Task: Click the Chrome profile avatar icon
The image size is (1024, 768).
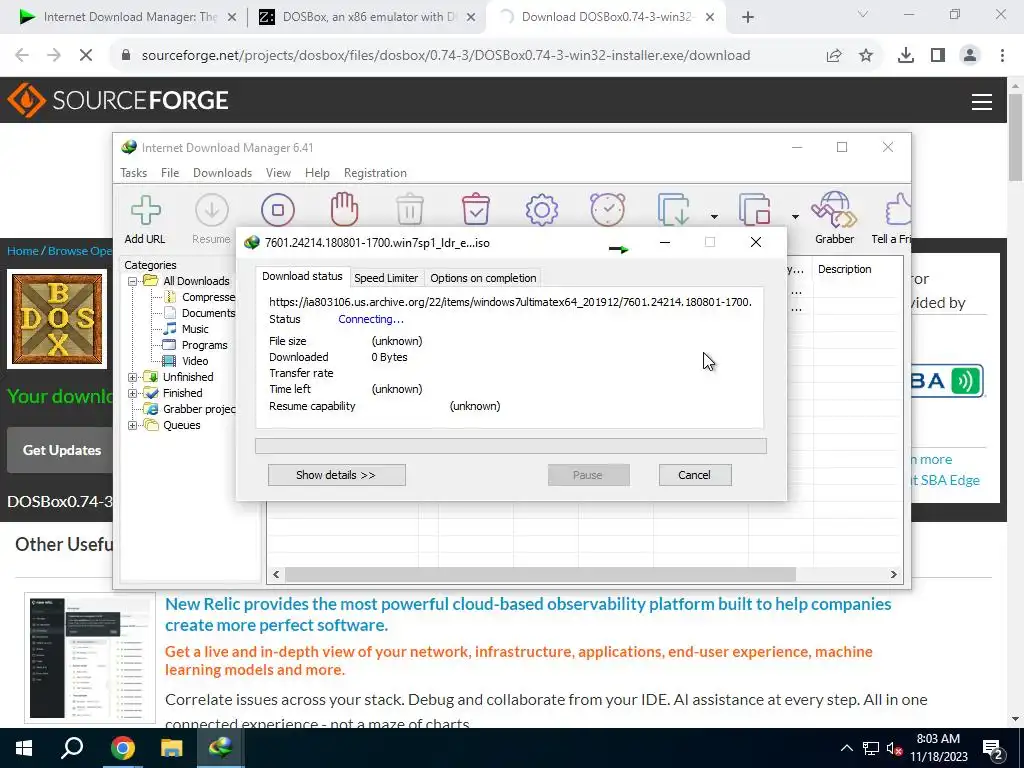Action: click(970, 56)
